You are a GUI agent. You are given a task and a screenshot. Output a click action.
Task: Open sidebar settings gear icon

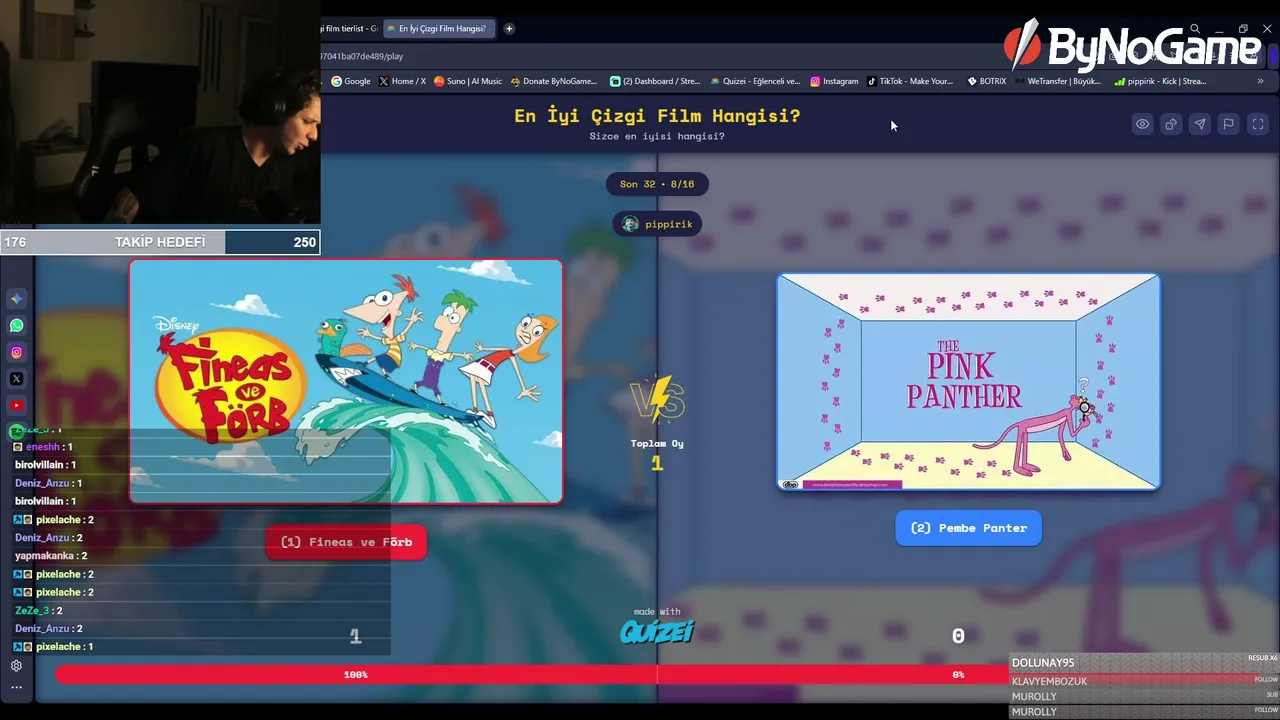[x=16, y=666]
